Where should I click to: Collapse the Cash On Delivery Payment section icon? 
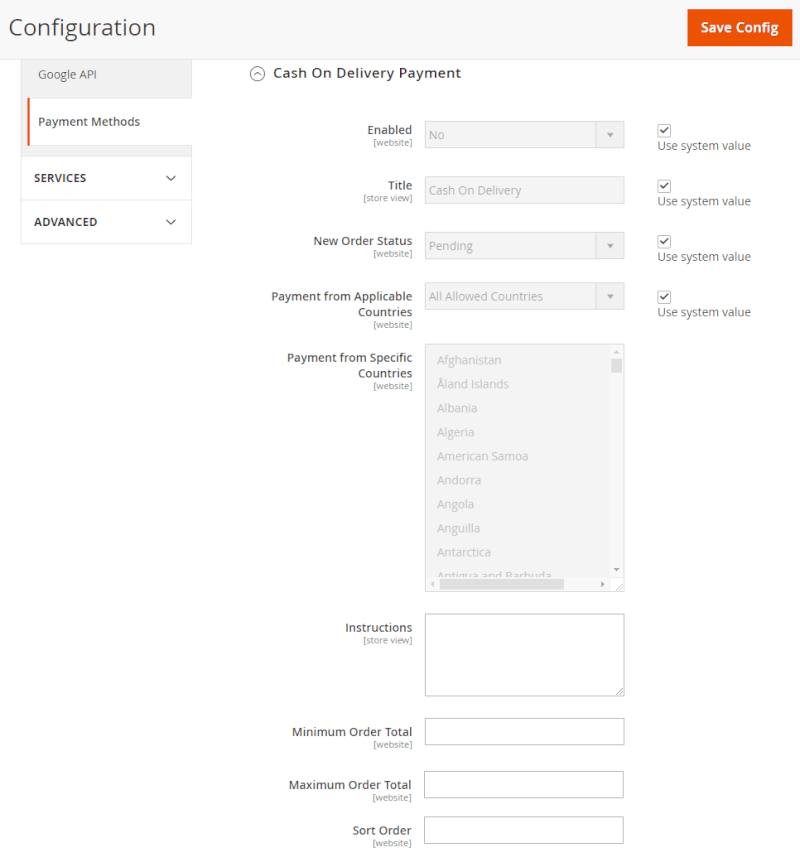pos(257,73)
